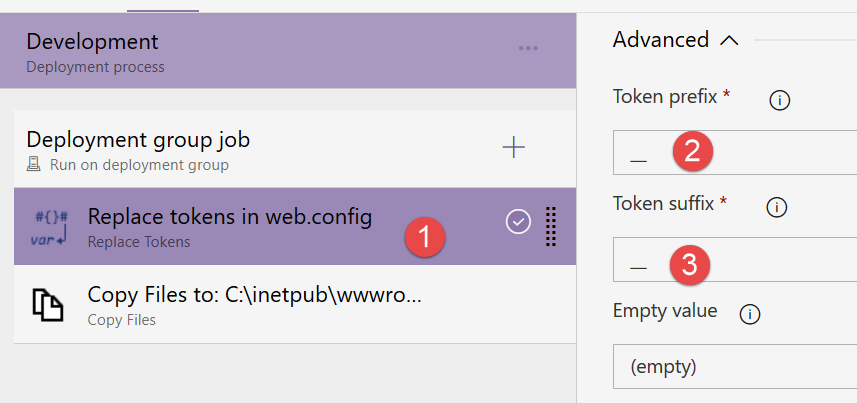Click the Empty value info icon
The image size is (857, 403).
pos(750,314)
